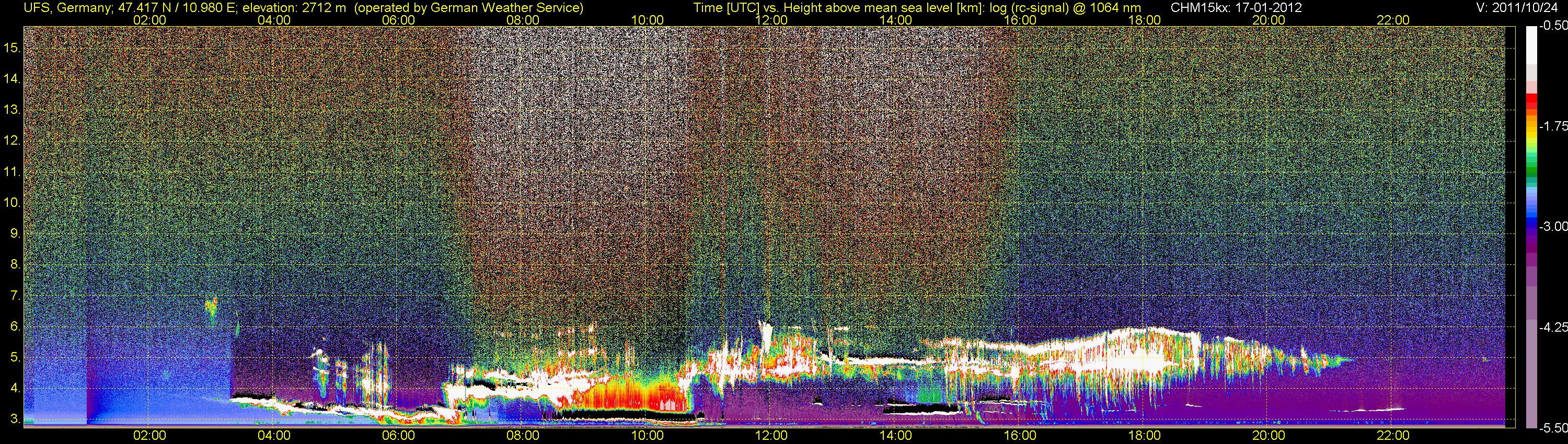Click '06:00' on the top time axis
Image resolution: width=1568 pixels, height=444 pixels.
coord(398,20)
